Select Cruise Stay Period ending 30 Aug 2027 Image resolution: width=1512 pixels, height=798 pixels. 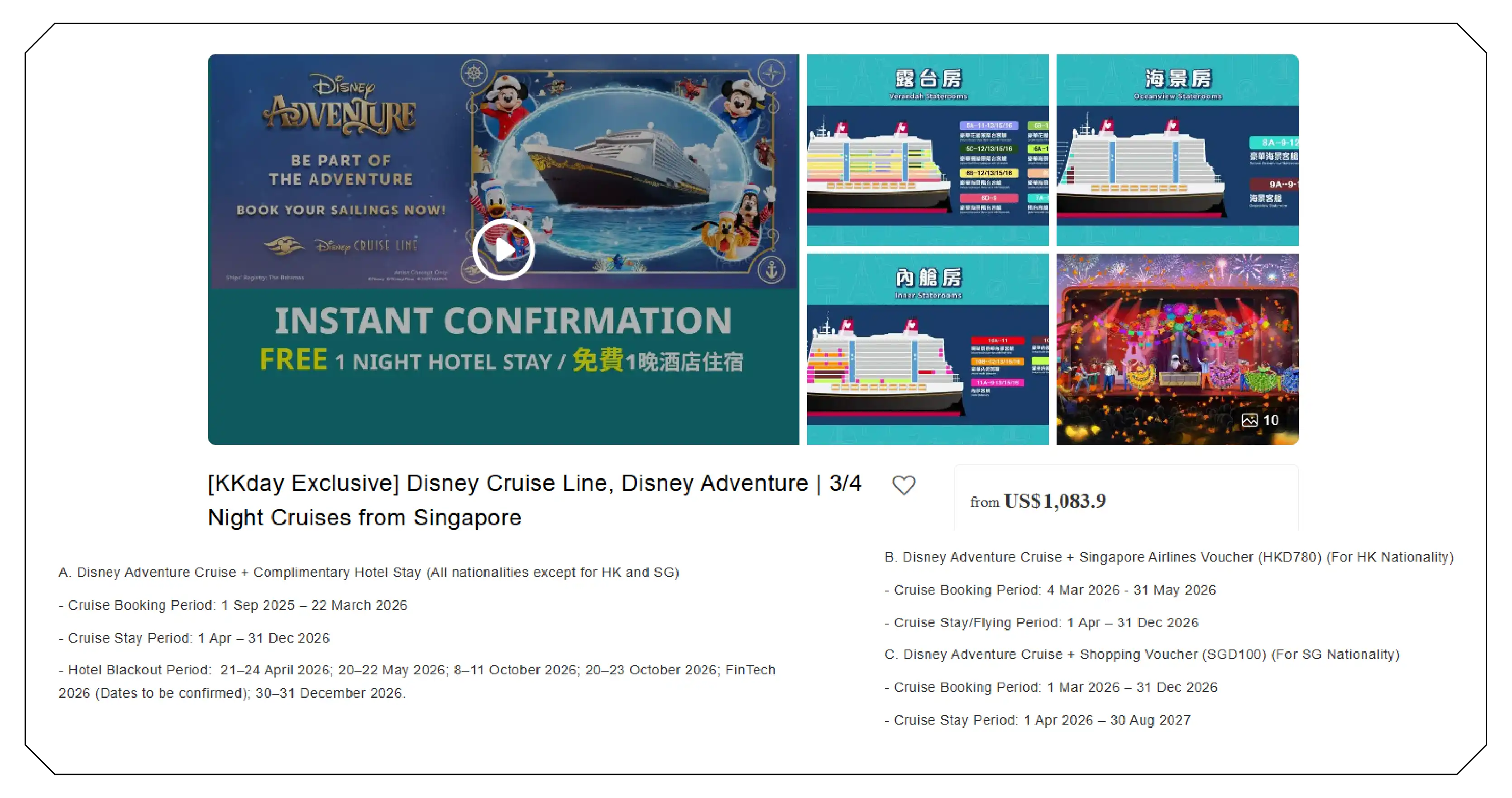click(1037, 721)
